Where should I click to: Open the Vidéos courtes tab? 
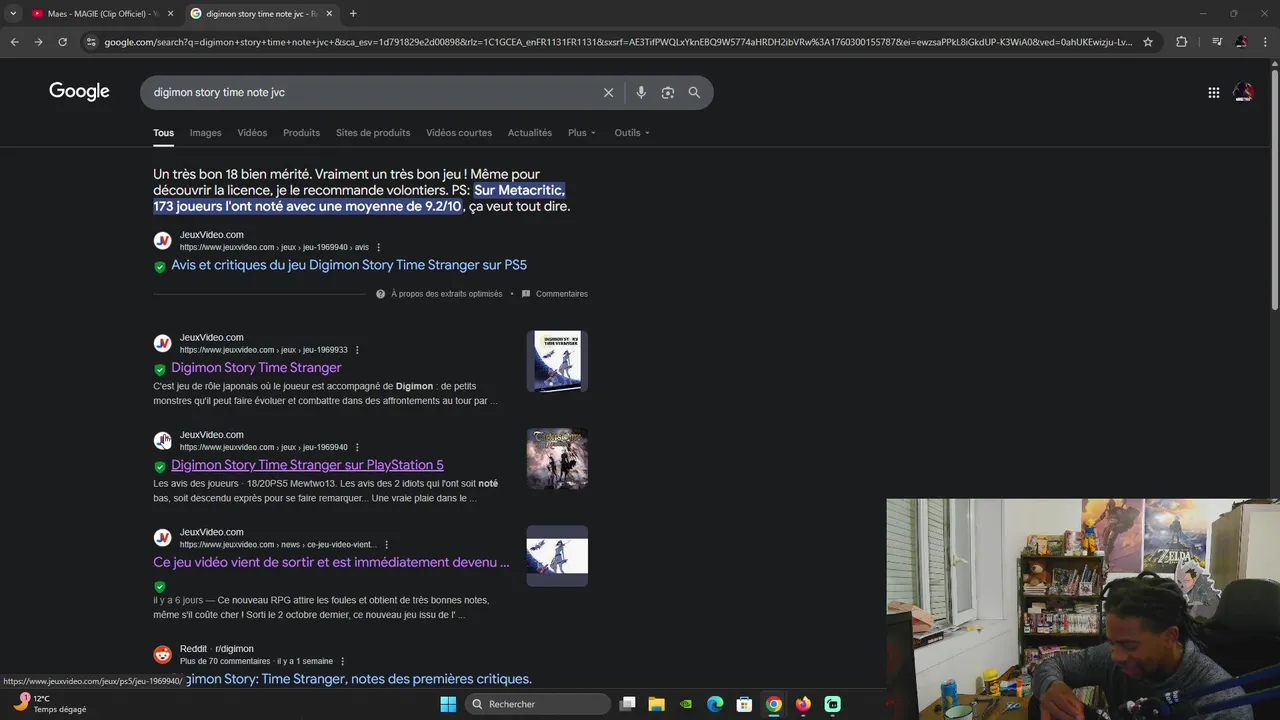[x=459, y=133]
